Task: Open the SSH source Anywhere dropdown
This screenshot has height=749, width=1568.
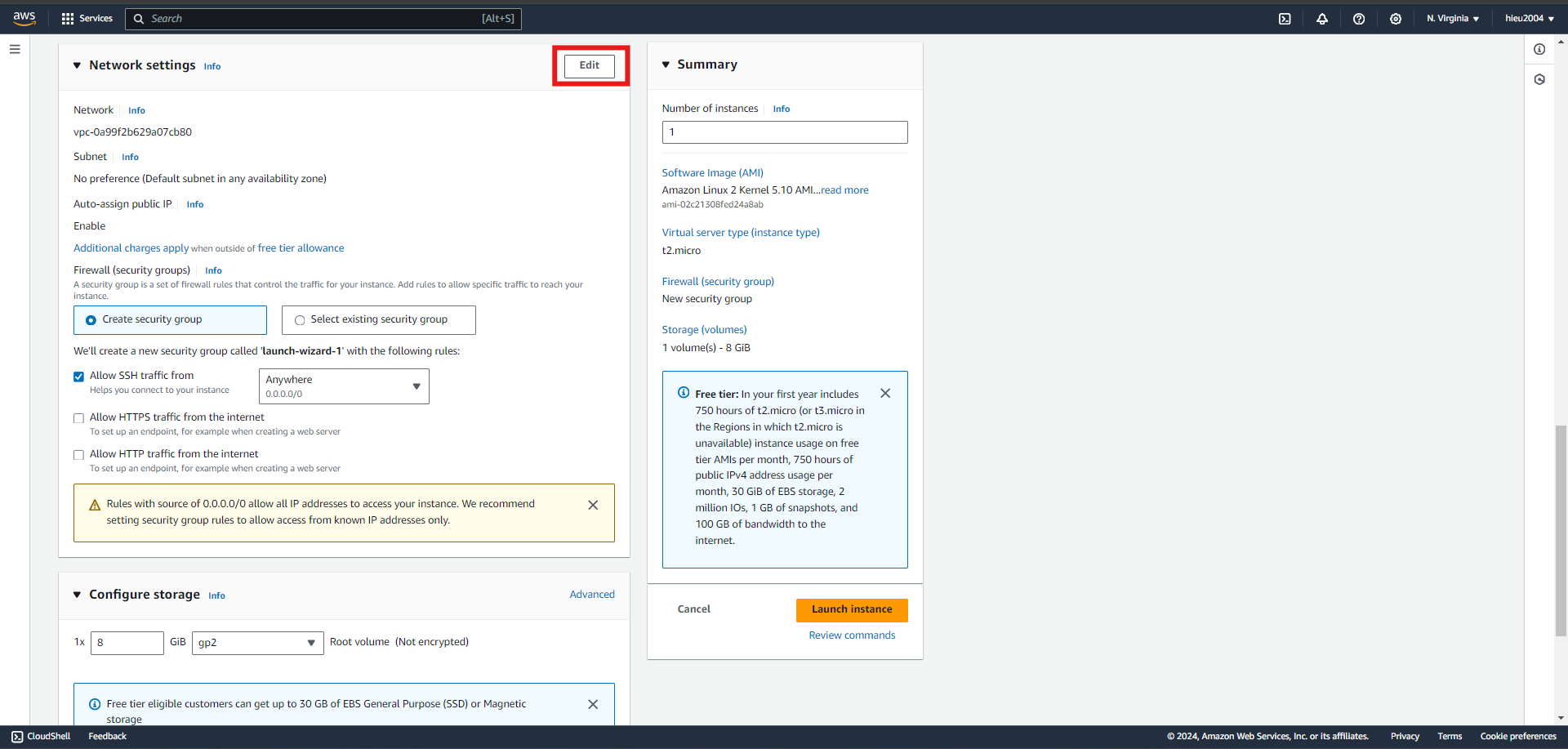Action: click(x=344, y=386)
